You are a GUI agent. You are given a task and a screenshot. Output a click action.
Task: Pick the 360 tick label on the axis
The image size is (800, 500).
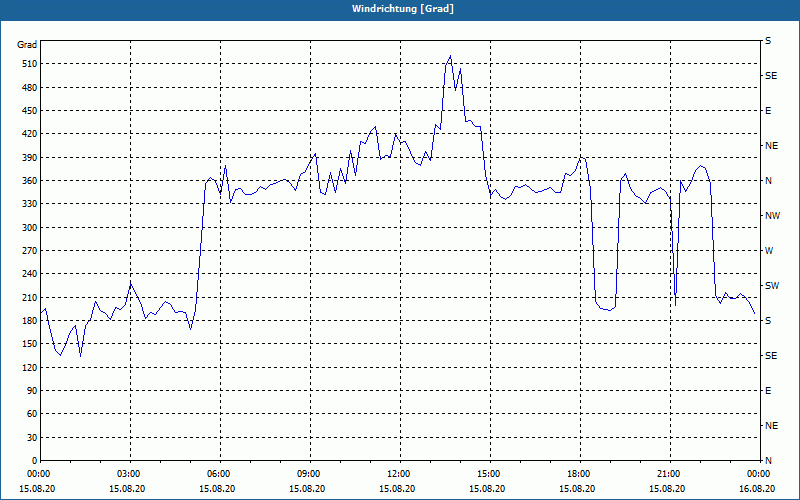pos(30,181)
